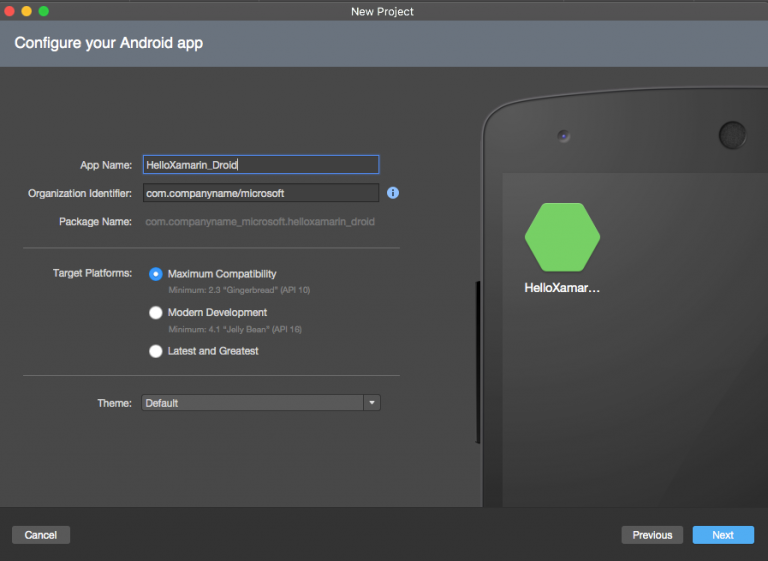Click the green zoom window button
Image resolution: width=768 pixels, height=561 pixels.
pos(44,11)
